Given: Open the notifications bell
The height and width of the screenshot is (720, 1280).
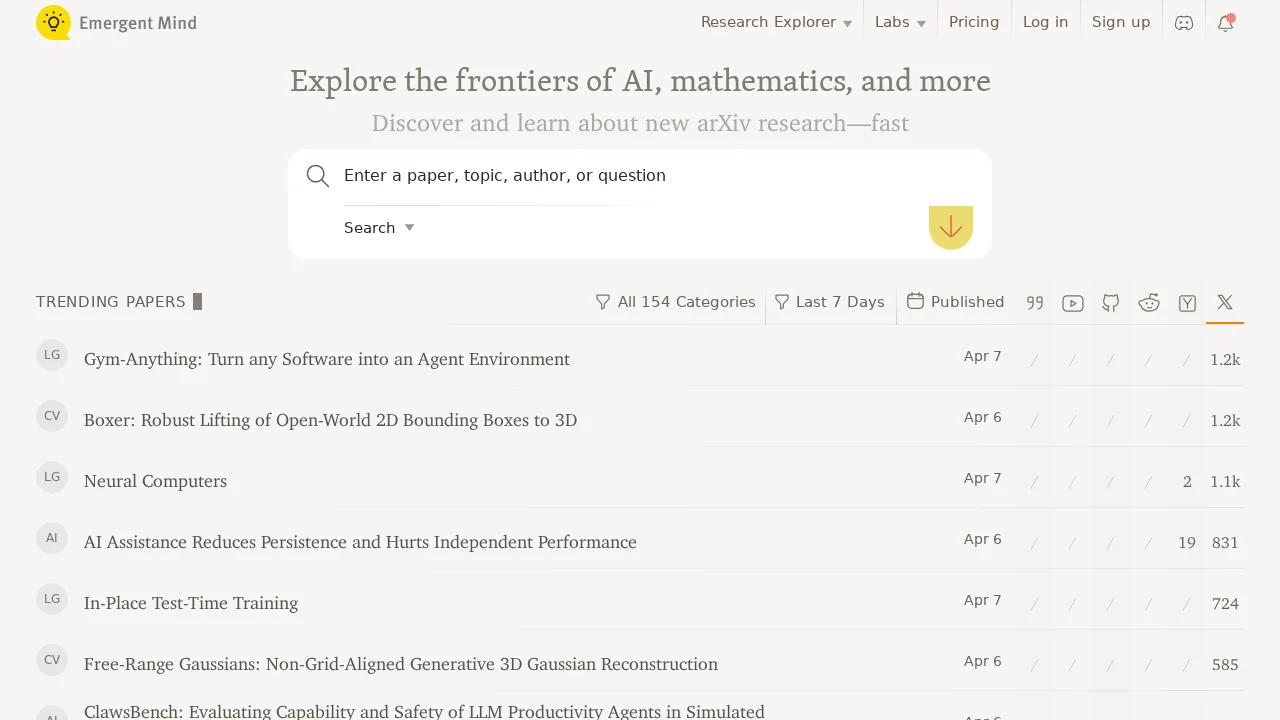Looking at the screenshot, I should (x=1226, y=22).
